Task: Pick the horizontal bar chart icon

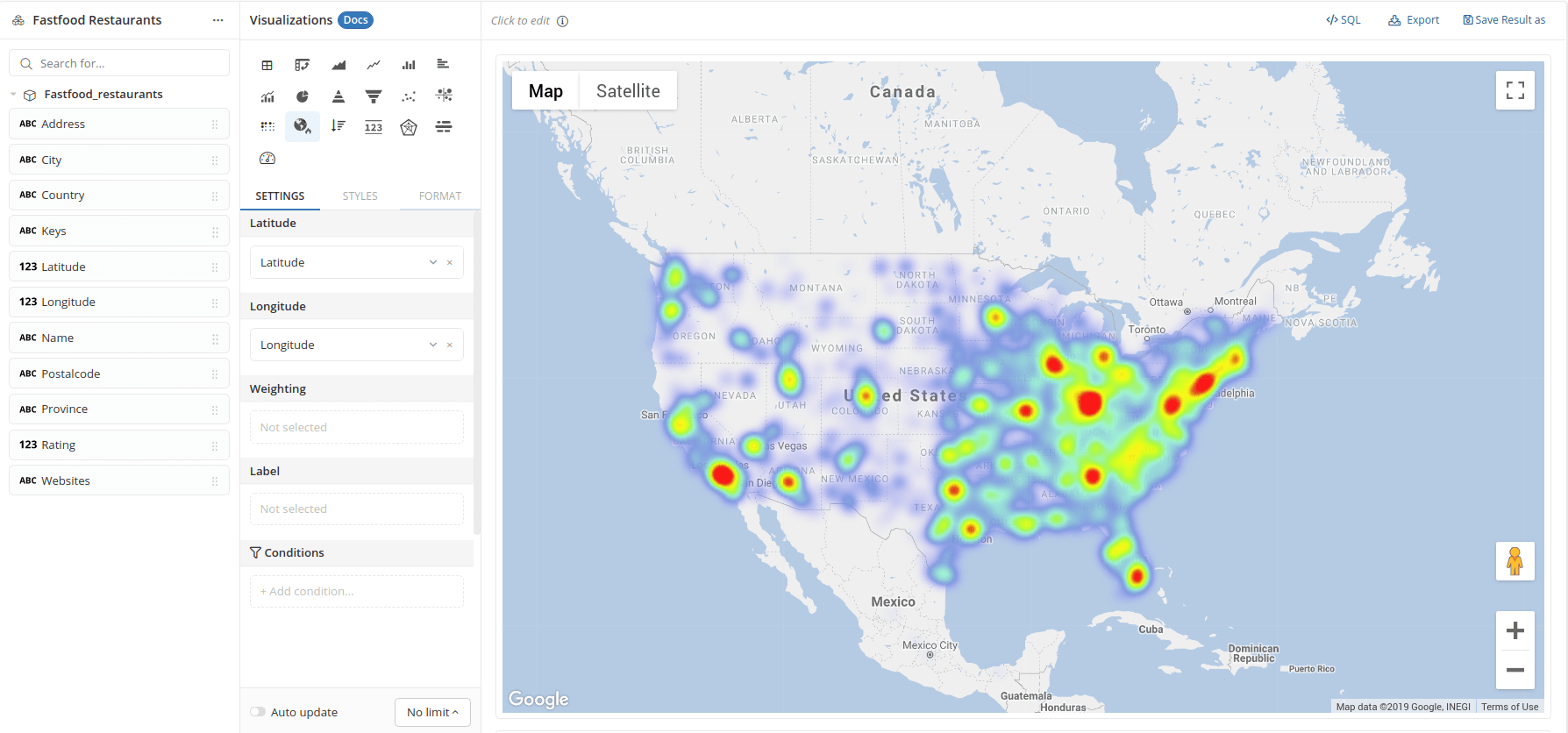Action: point(443,64)
